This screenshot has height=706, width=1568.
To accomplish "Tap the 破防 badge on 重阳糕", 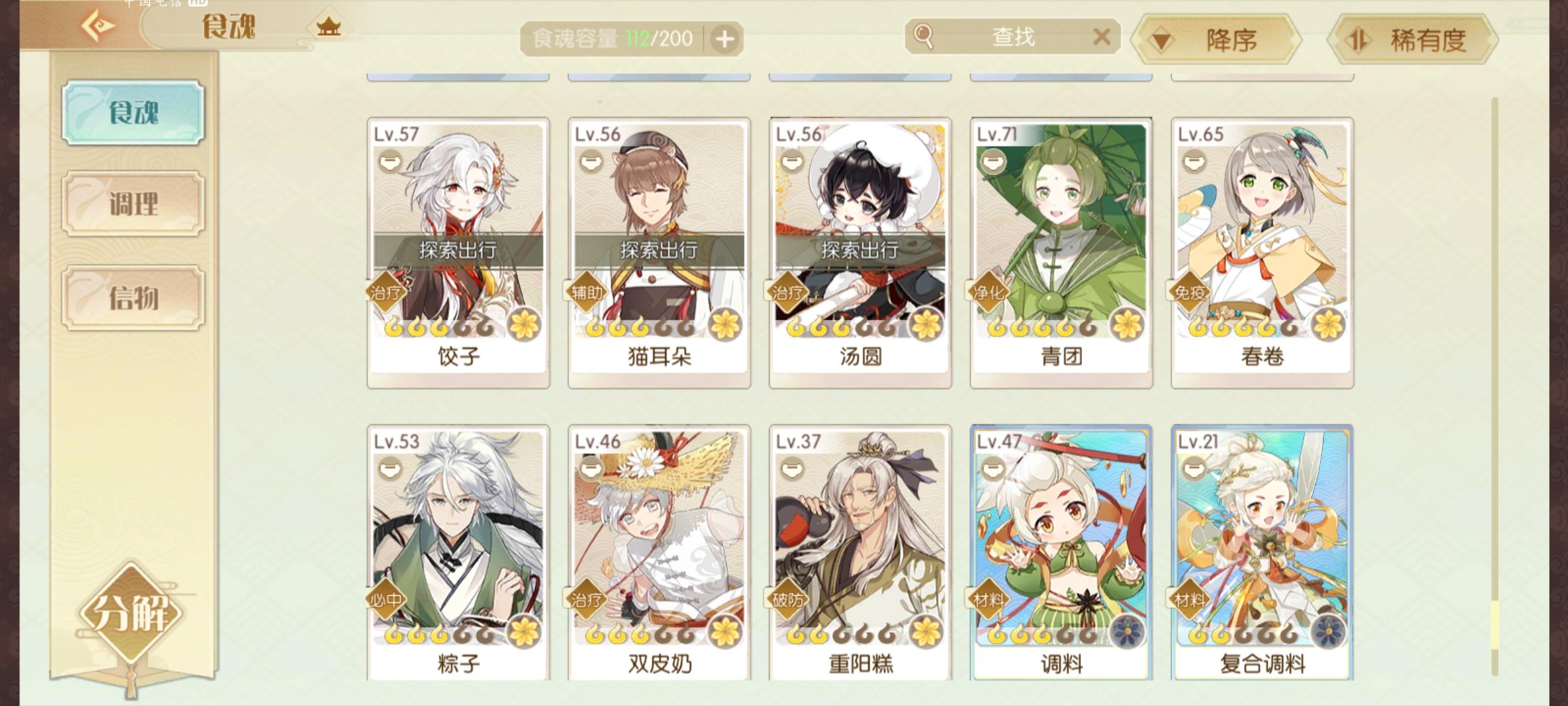I will (787, 599).
